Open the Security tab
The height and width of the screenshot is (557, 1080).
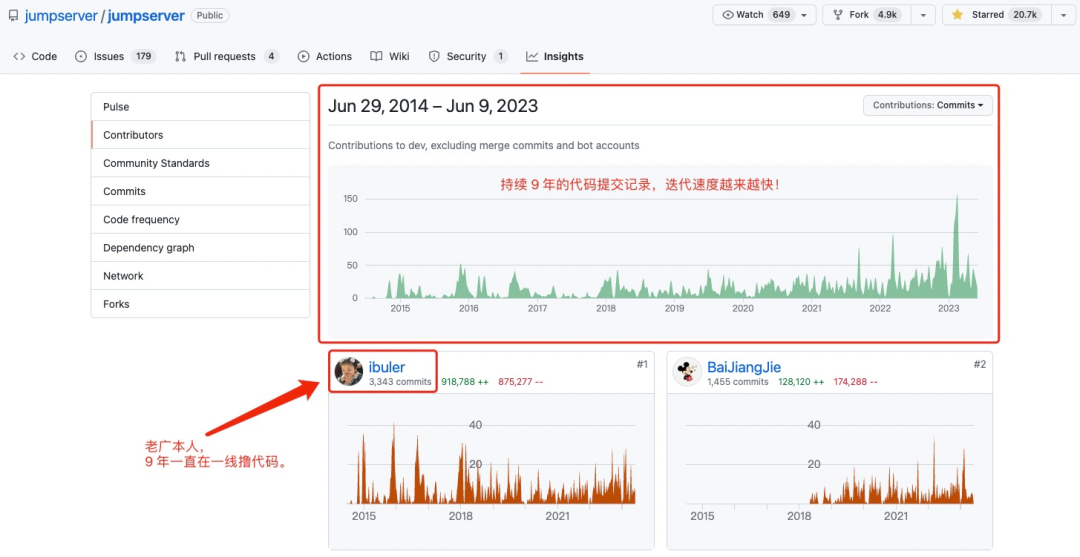[468, 56]
